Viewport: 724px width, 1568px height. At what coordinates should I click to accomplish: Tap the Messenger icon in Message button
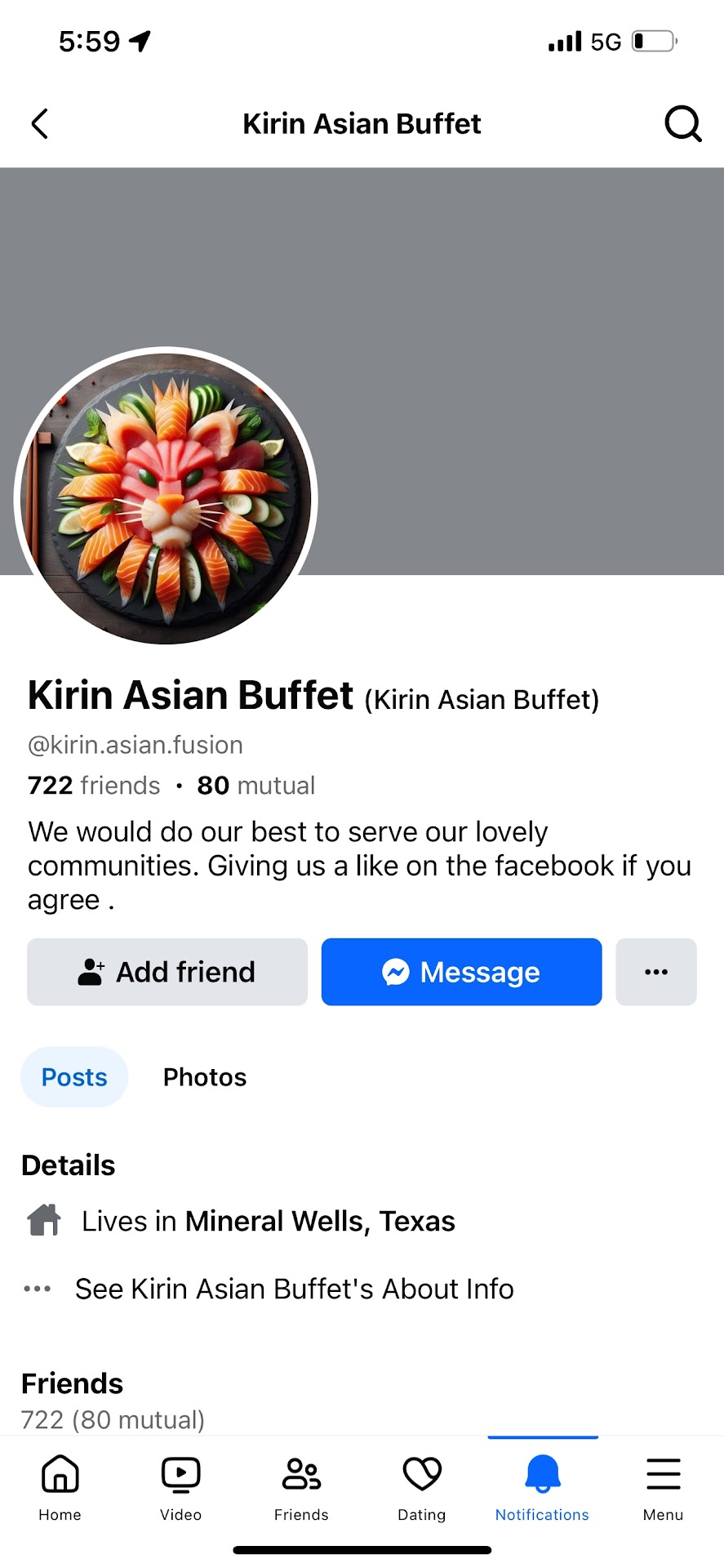click(396, 972)
